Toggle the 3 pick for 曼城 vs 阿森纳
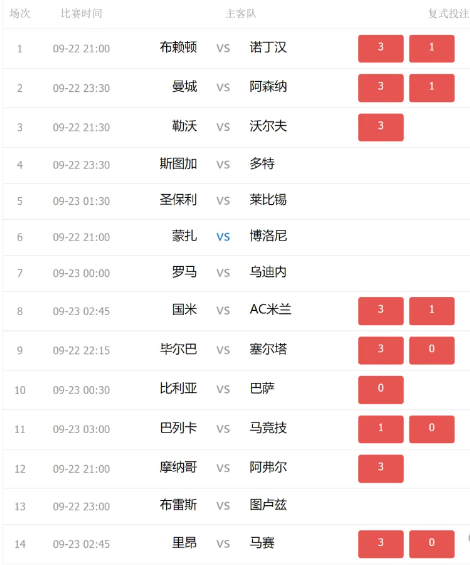Screen dimensions: 470x565 pos(381,88)
